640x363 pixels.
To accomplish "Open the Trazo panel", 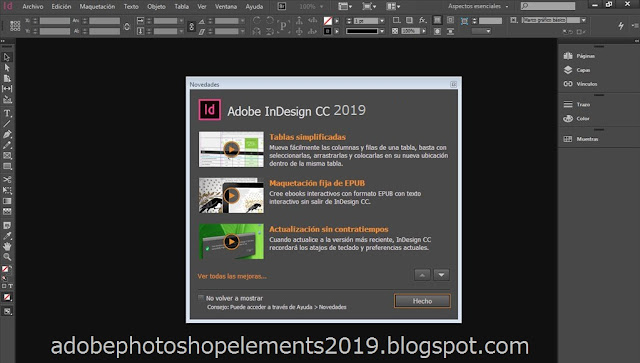I will tap(577, 105).
